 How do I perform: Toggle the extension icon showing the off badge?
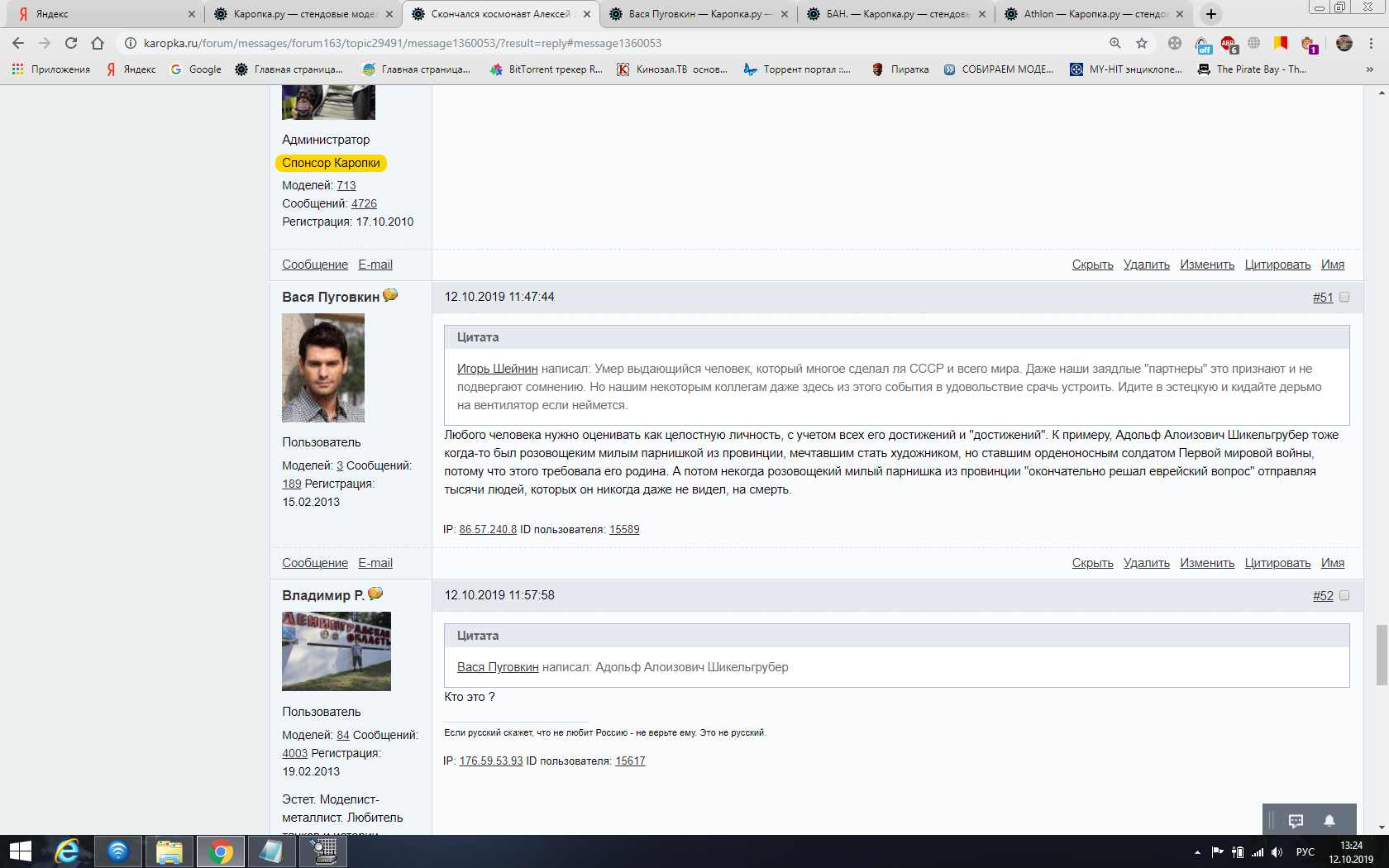[1203, 44]
